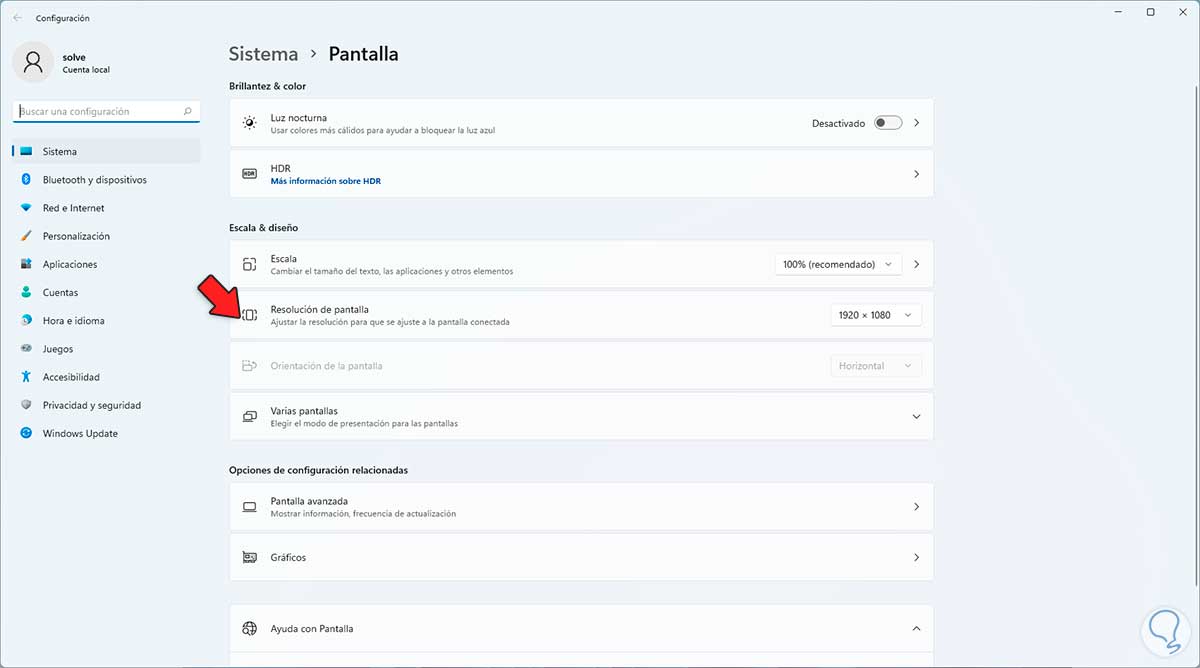Viewport: 1200px width, 668px height.
Task: Click the search magnifier icon
Action: (x=188, y=112)
